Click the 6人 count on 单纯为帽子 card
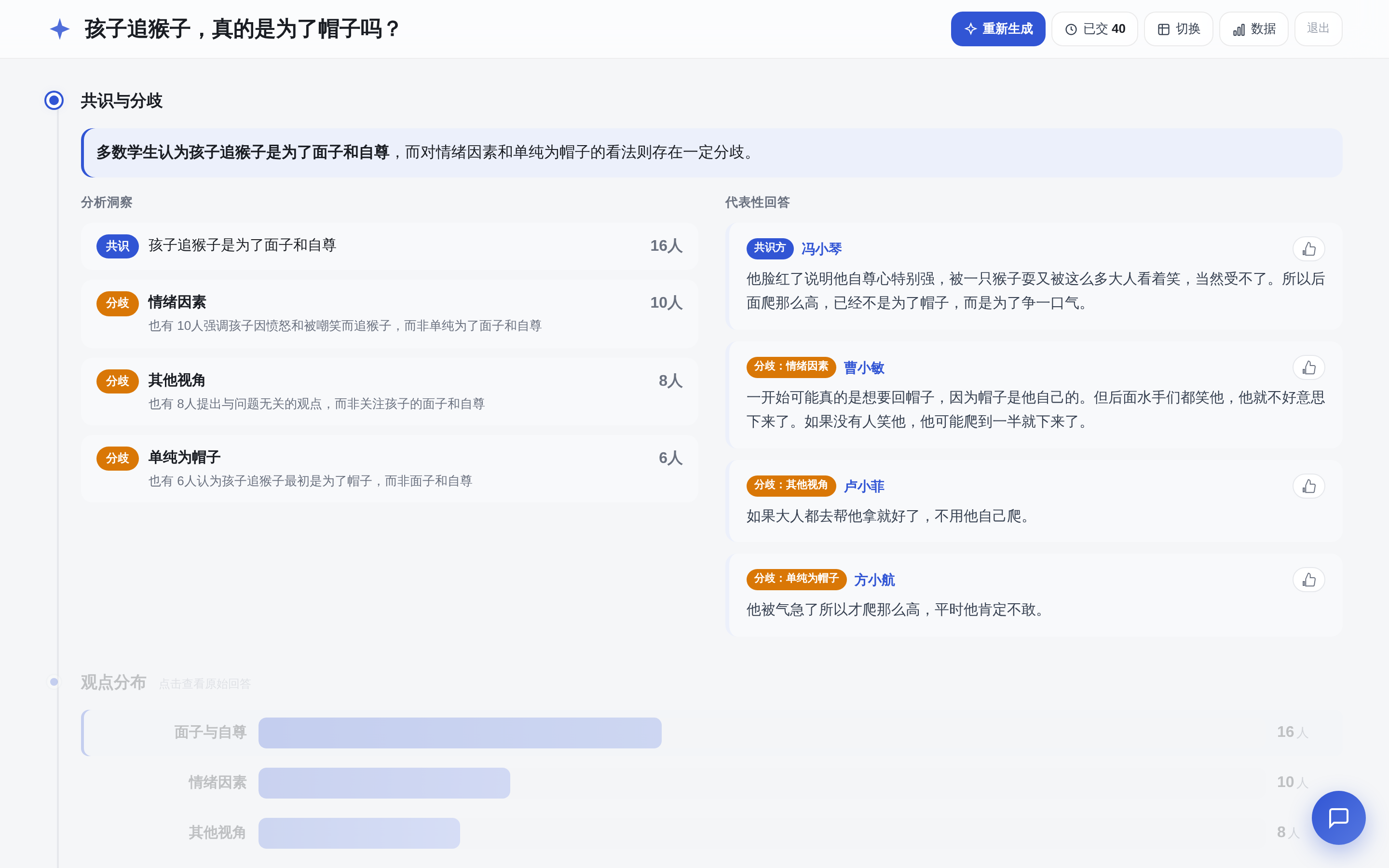Screen dimensions: 1389x868 [x=670, y=458]
